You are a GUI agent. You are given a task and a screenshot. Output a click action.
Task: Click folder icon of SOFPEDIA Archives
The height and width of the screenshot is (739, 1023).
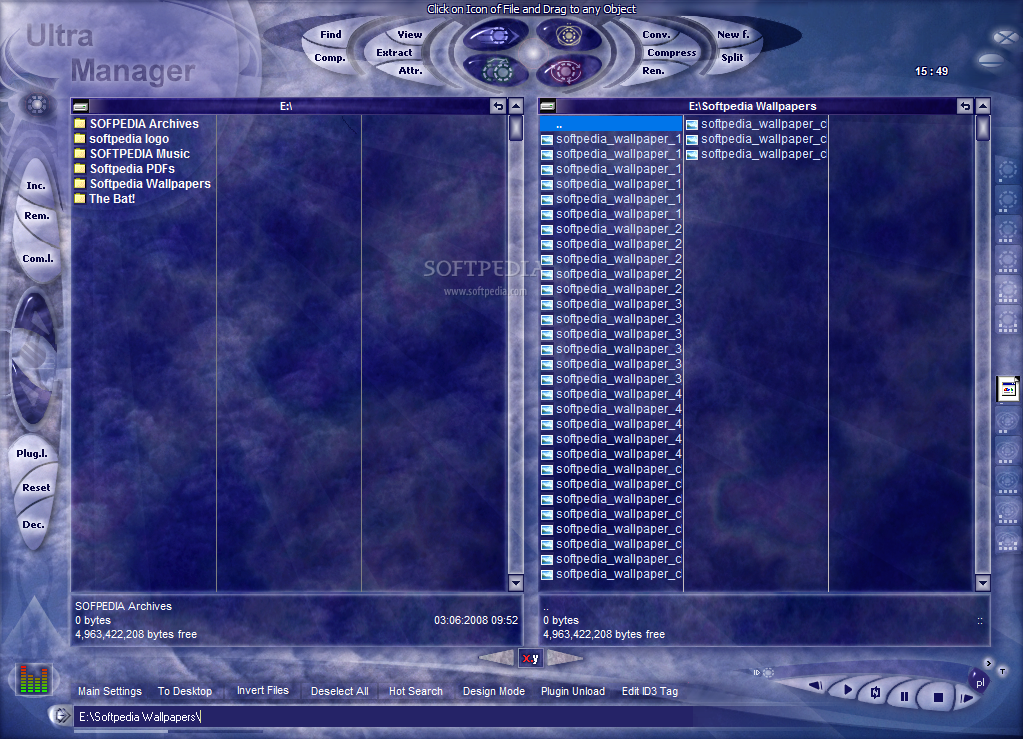pyautogui.click(x=80, y=123)
